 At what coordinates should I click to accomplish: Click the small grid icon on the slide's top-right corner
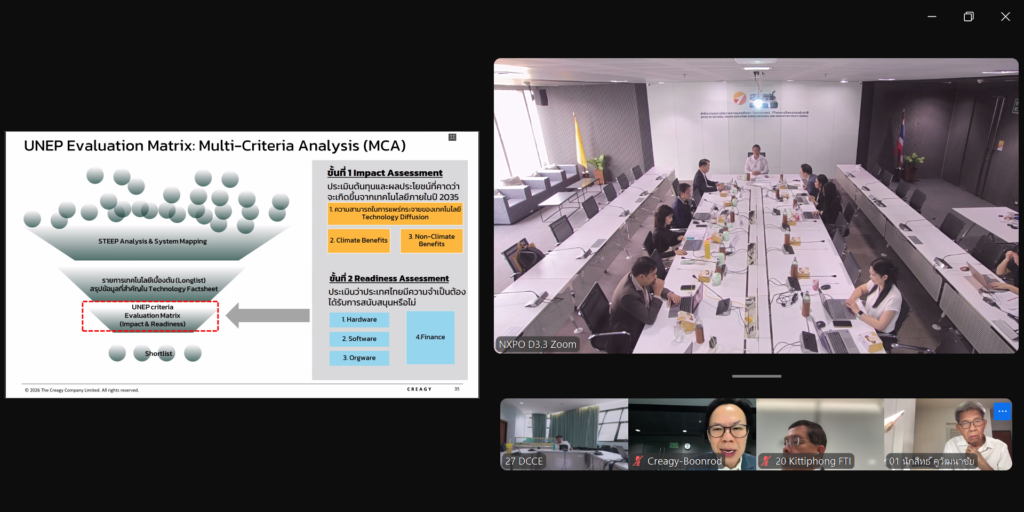452,137
